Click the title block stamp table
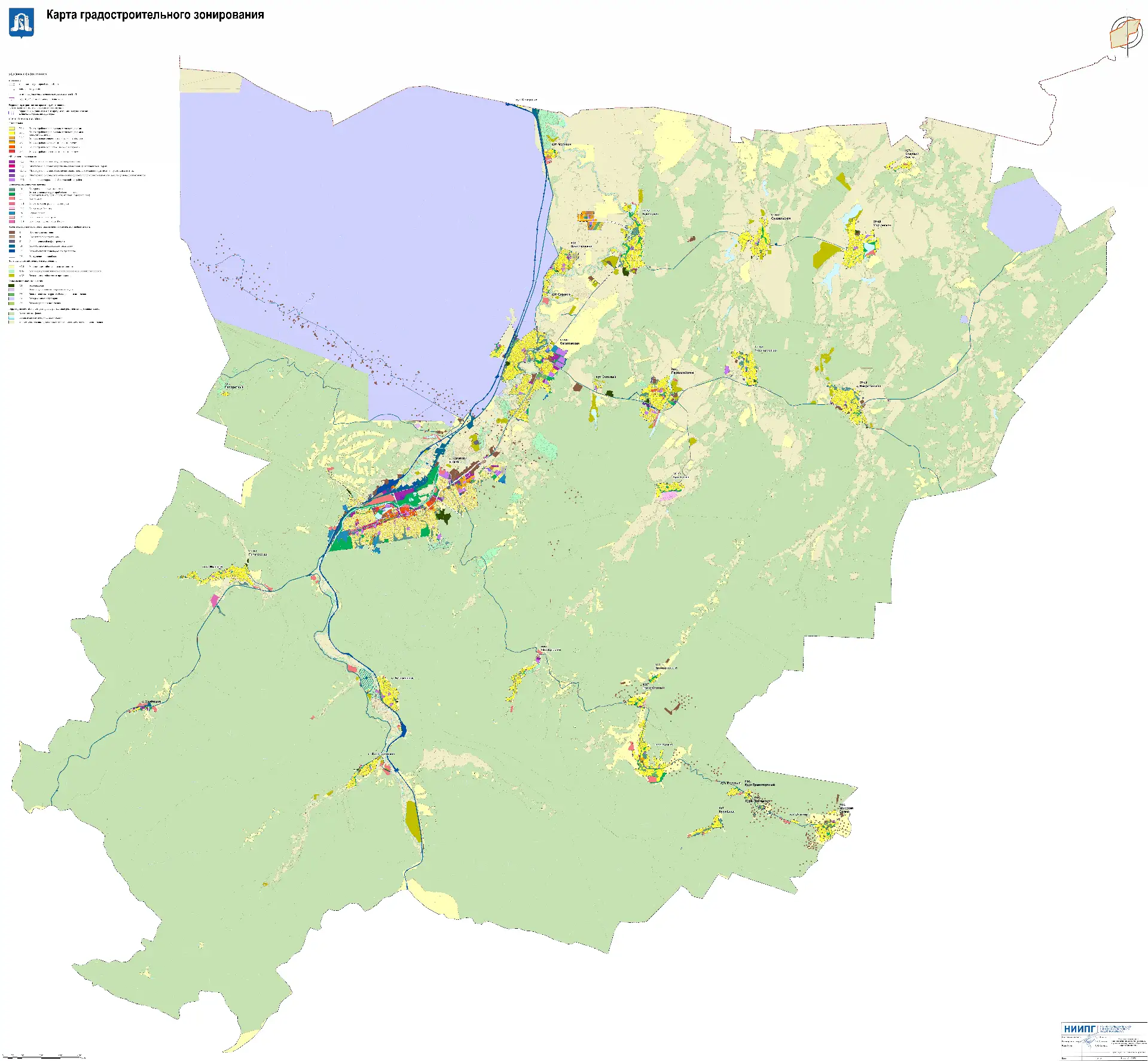This screenshot has width=1148, height=1061. pos(1103,1047)
